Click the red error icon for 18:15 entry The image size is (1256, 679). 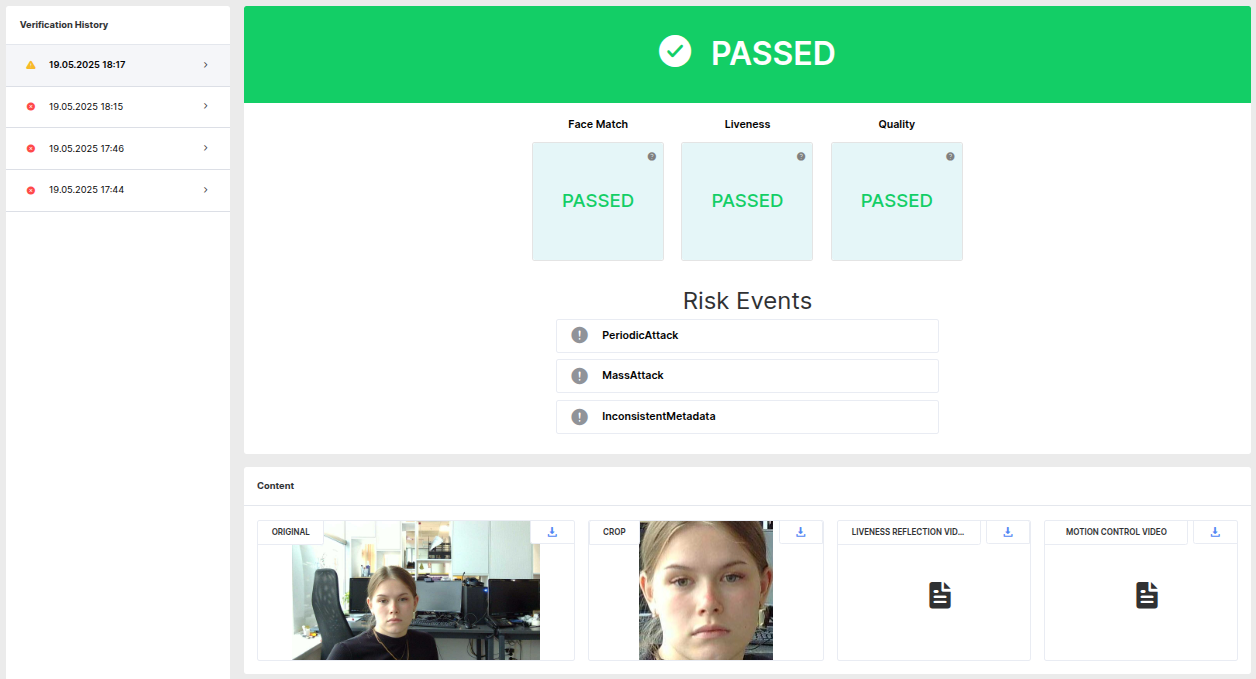30,107
